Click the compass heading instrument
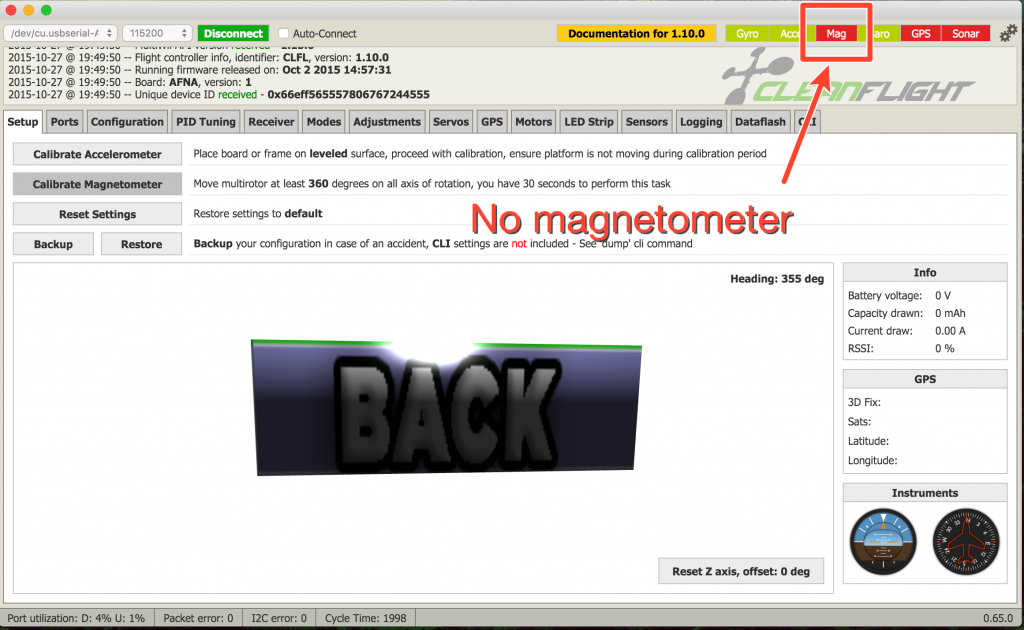This screenshot has width=1024, height=630. [965, 543]
